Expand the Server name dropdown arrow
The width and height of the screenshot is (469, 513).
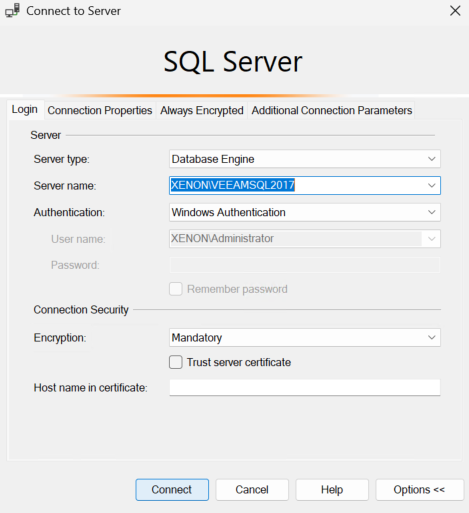pos(432,185)
